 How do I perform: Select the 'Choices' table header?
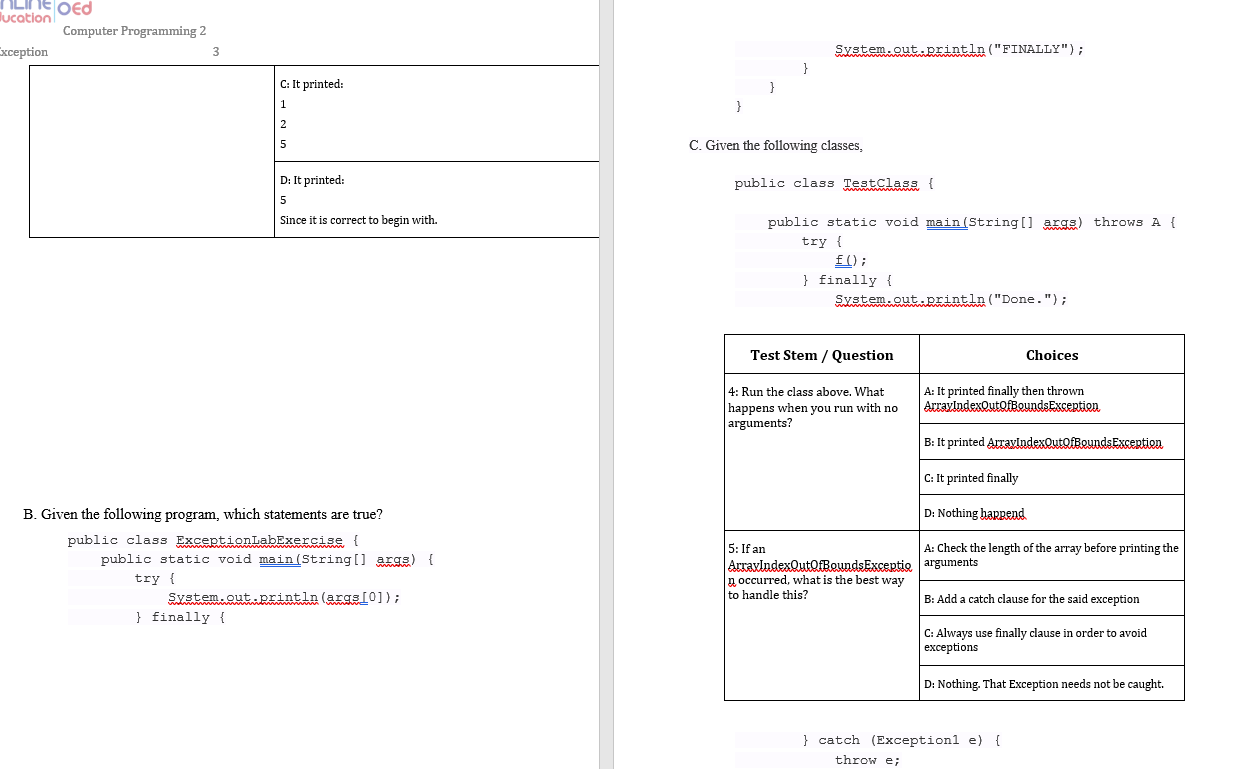pos(1051,355)
